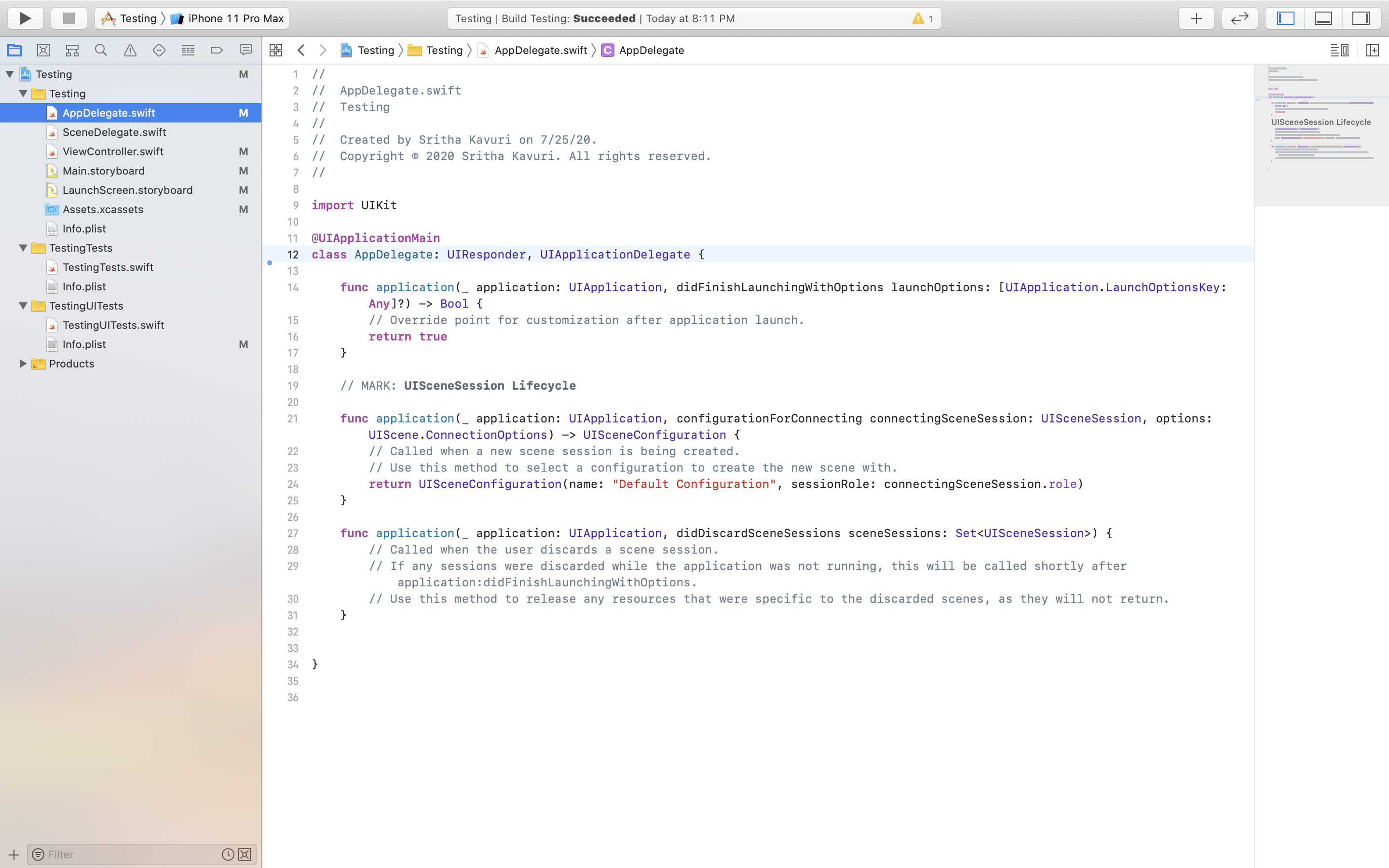Open the Report navigator
Screen dimensions: 1389x868
coord(245,51)
